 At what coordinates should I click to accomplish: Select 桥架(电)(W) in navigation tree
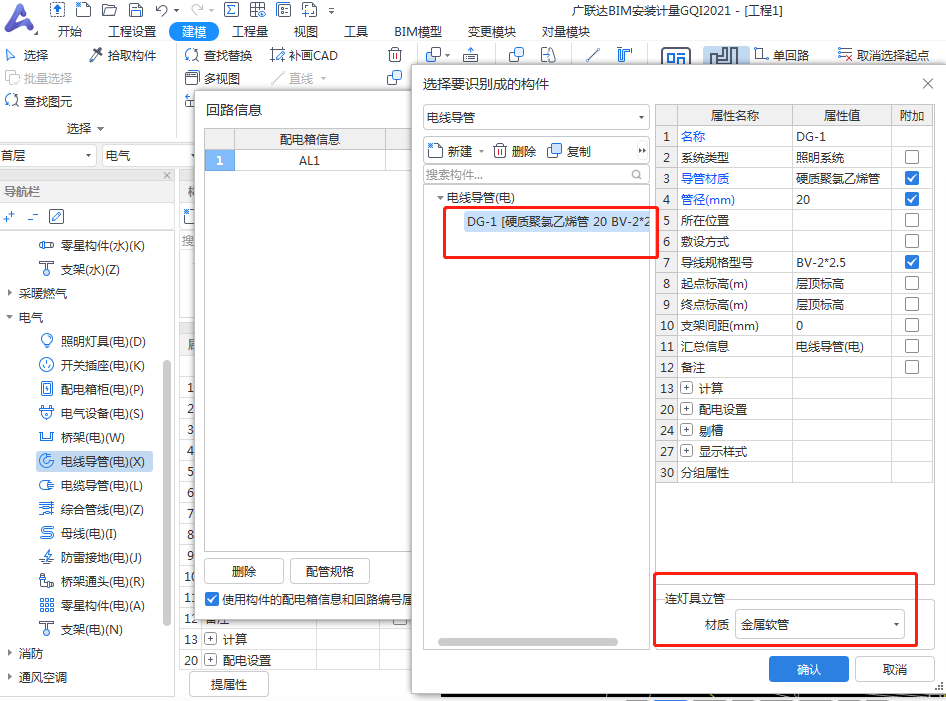click(x=82, y=437)
